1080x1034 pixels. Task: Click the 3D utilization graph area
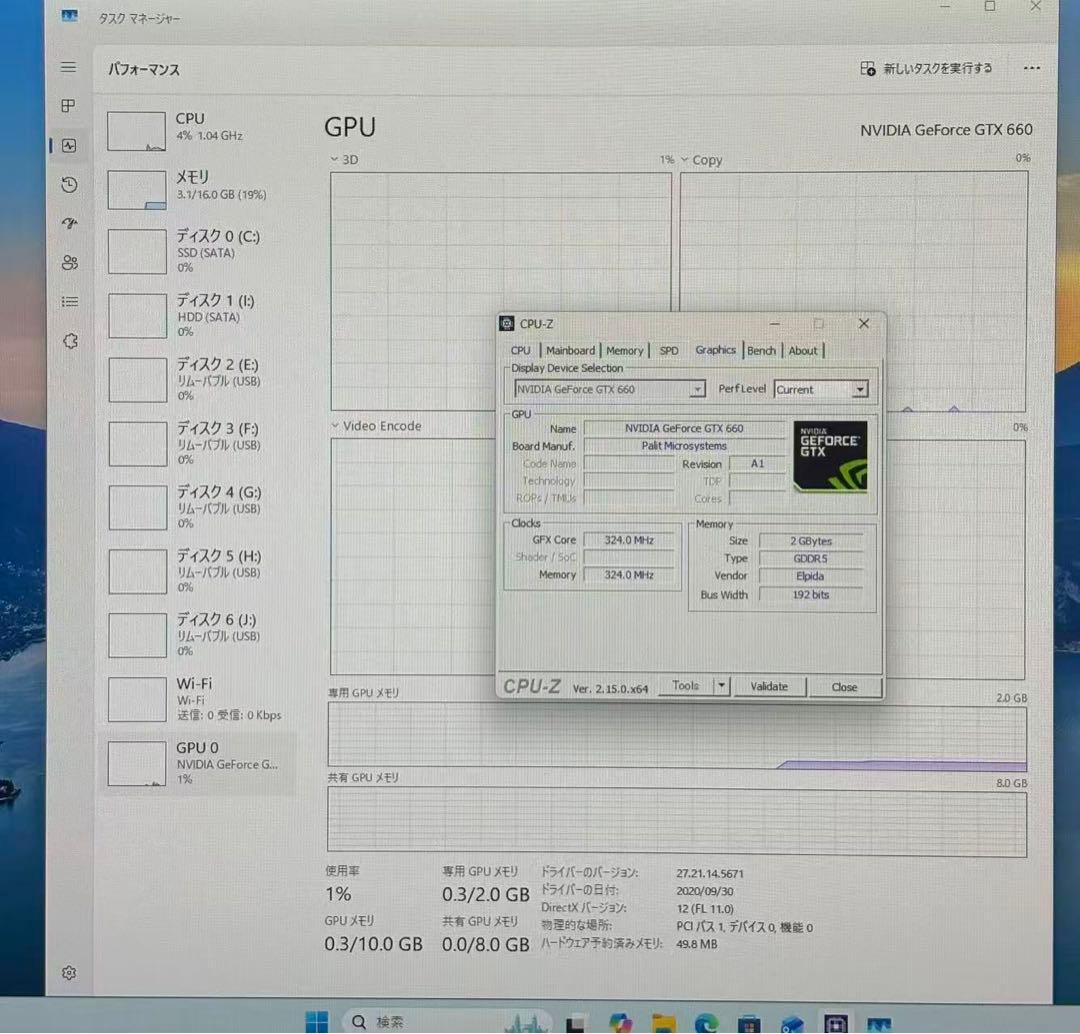[x=501, y=291]
